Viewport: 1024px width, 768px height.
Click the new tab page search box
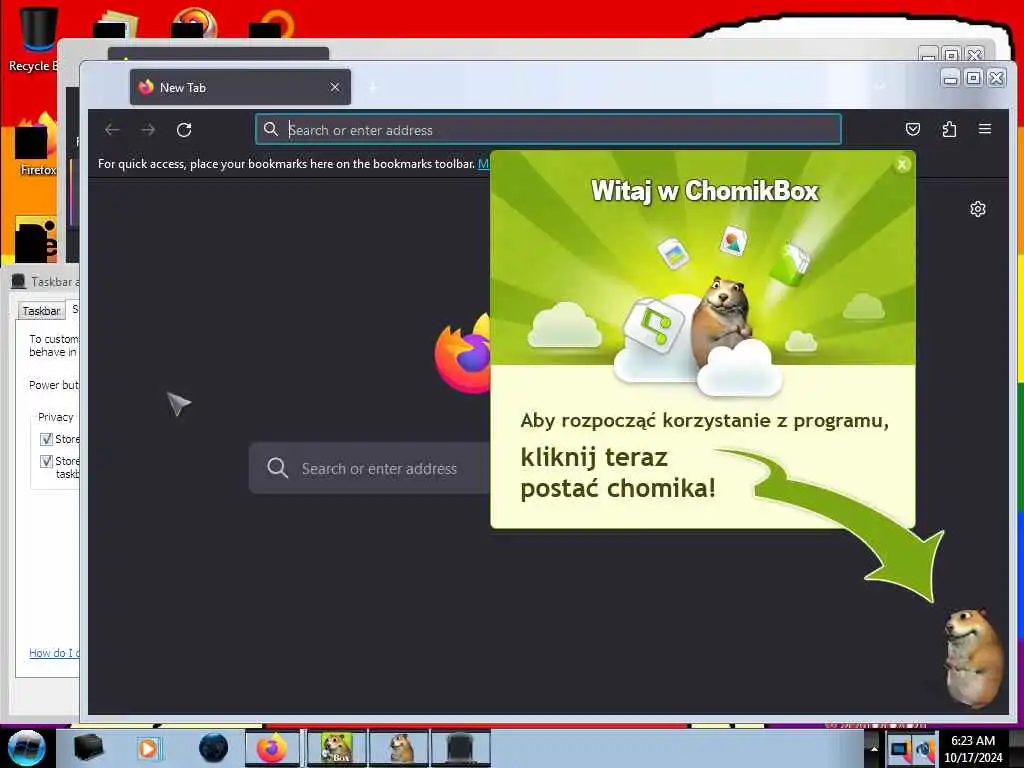point(370,468)
